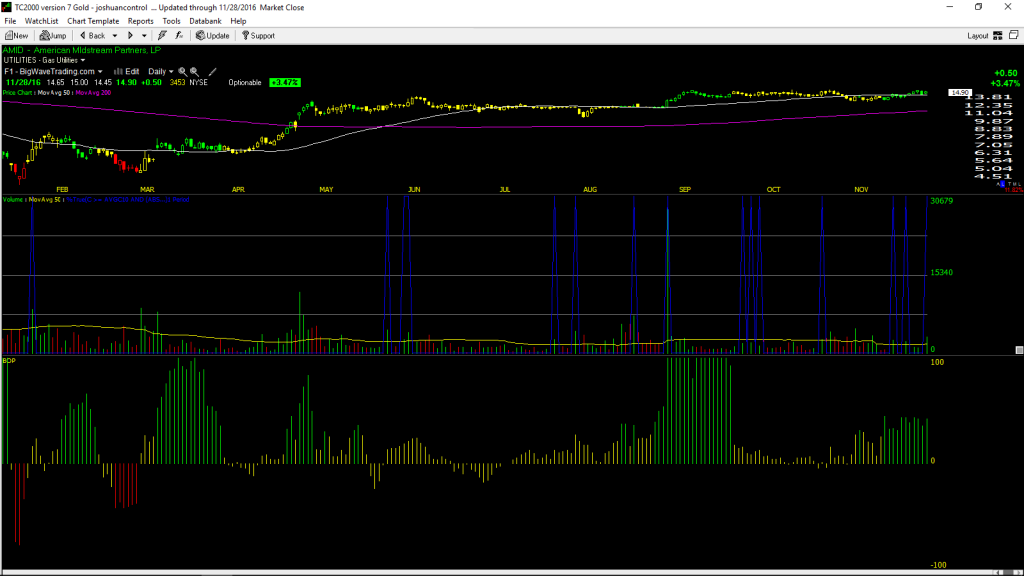
Task: Open the Reports menu
Action: 140,21
